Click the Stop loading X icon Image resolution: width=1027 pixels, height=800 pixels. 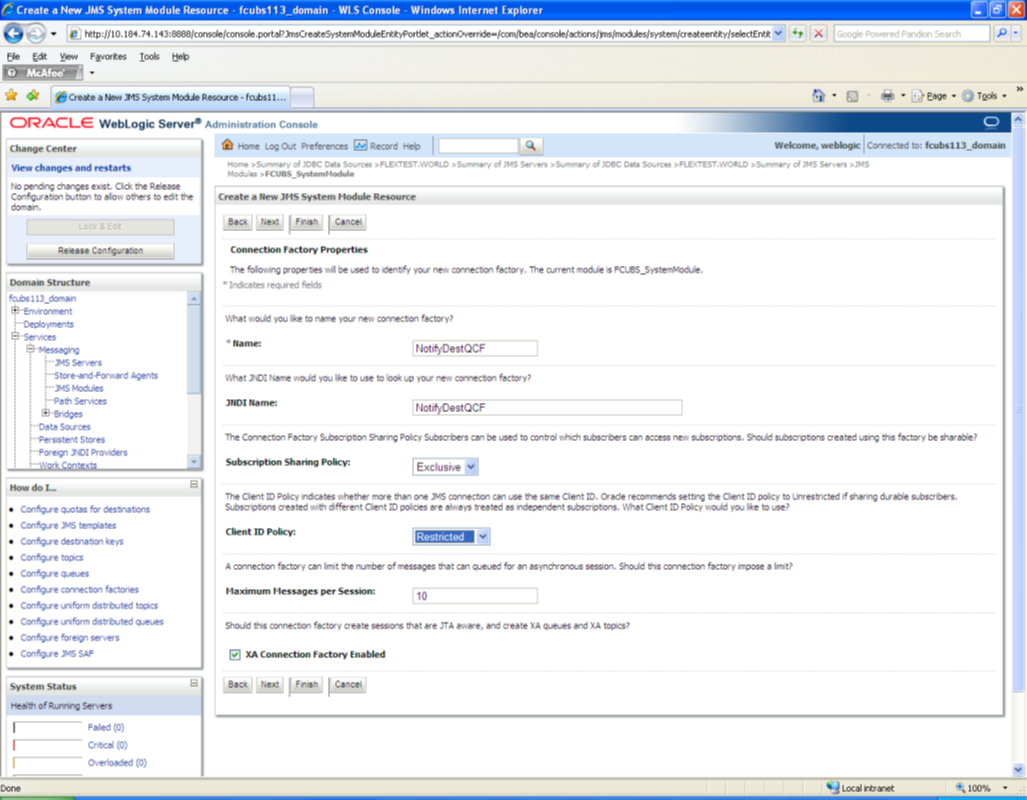pyautogui.click(x=819, y=33)
